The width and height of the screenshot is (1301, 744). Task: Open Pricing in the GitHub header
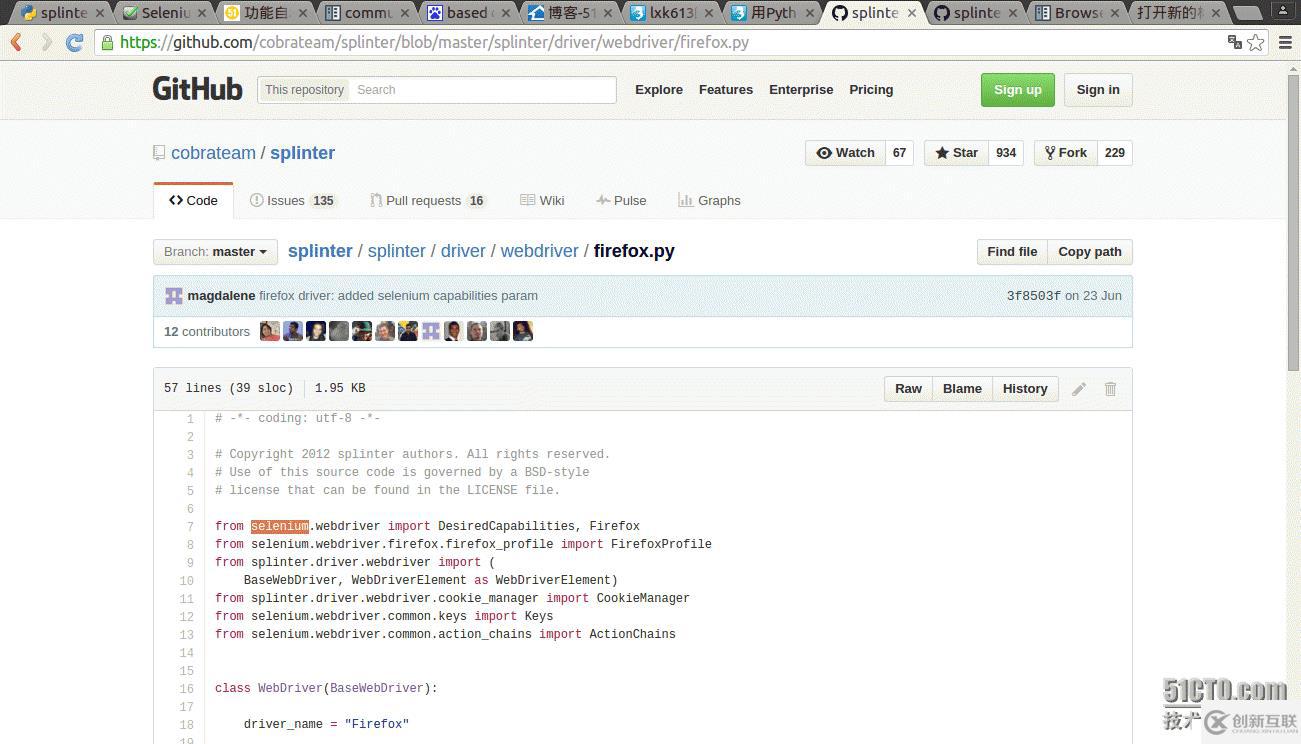point(871,90)
